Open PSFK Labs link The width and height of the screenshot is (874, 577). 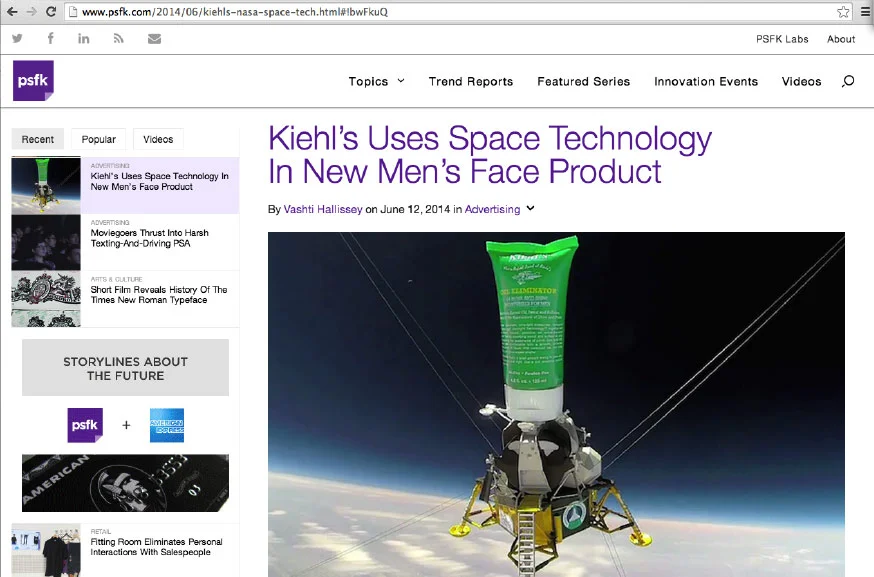pos(782,39)
